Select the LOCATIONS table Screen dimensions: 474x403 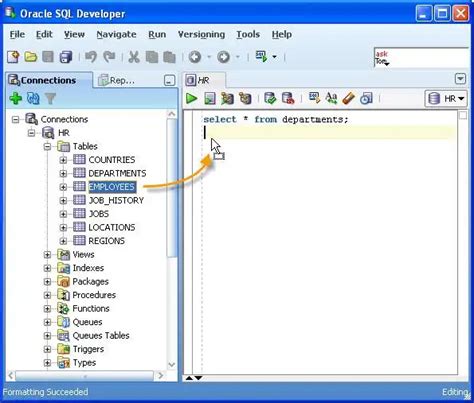point(112,227)
